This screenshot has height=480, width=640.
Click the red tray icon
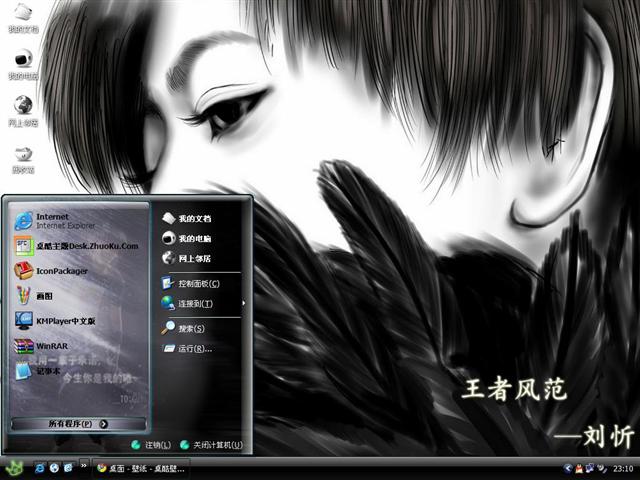[x=579, y=468]
